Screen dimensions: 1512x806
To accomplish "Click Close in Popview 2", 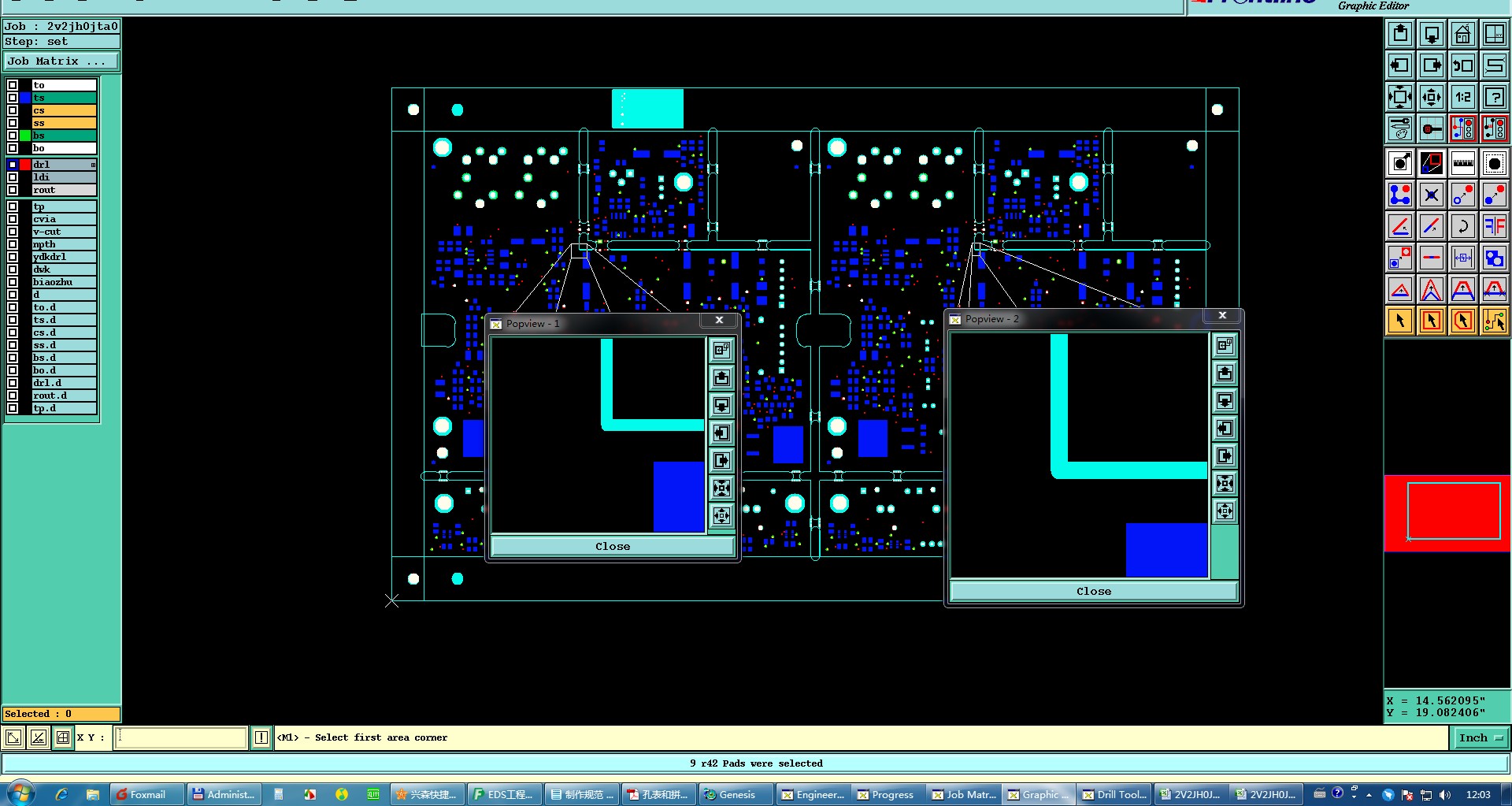I will tap(1094, 591).
